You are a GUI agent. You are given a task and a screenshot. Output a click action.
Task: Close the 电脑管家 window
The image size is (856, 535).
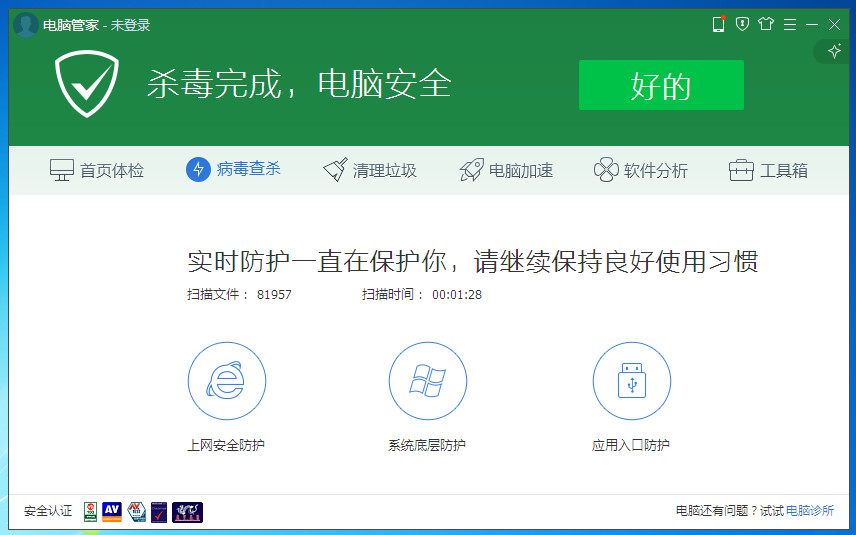834,25
